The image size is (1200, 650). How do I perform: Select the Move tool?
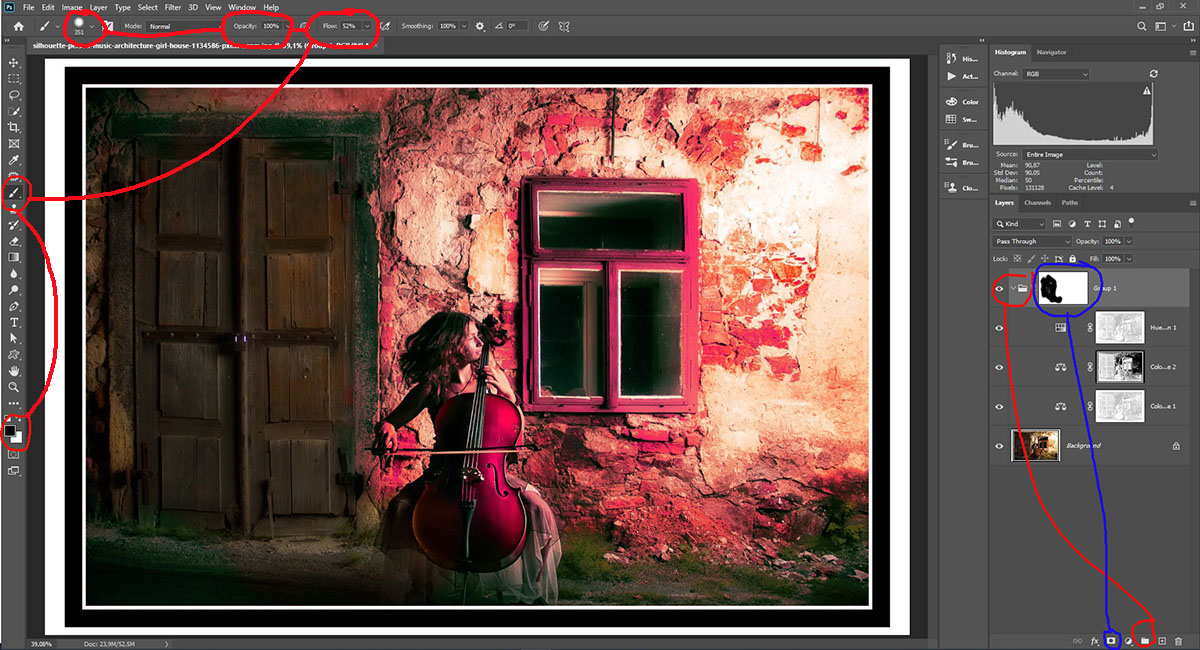click(14, 62)
